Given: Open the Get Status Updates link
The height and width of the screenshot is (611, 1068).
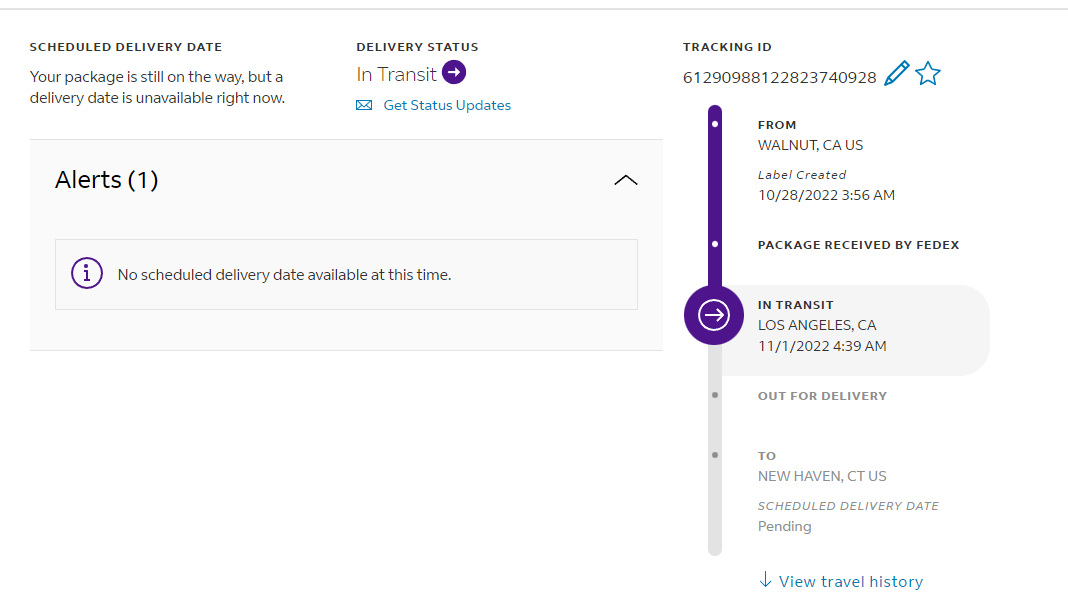Looking at the screenshot, I should click(x=447, y=105).
